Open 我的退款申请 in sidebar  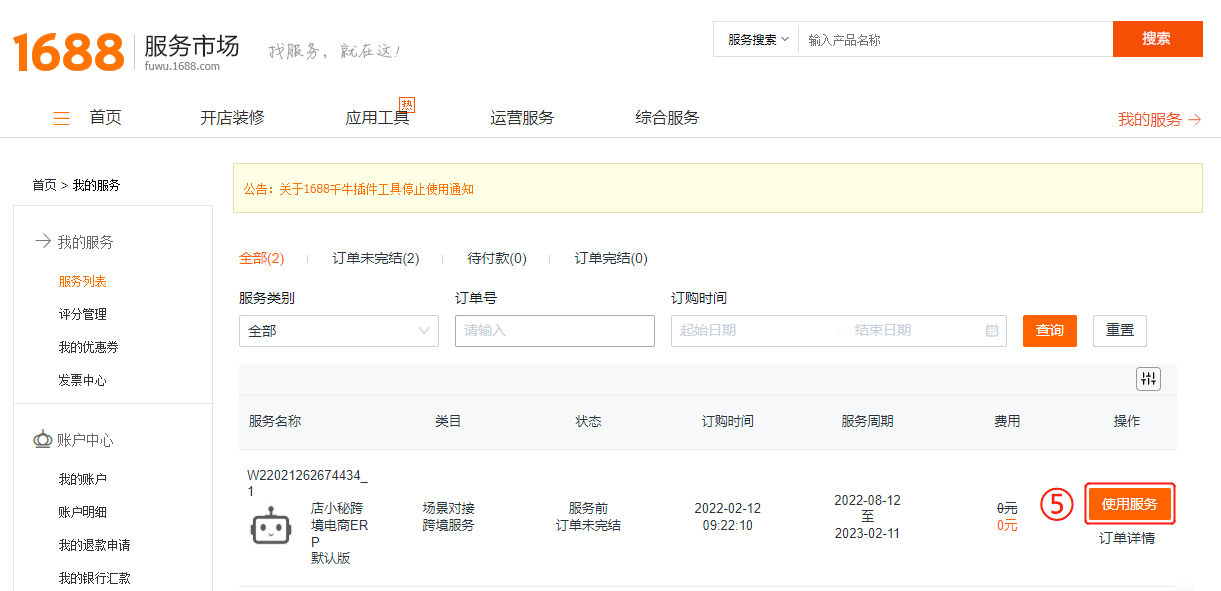click(x=95, y=545)
